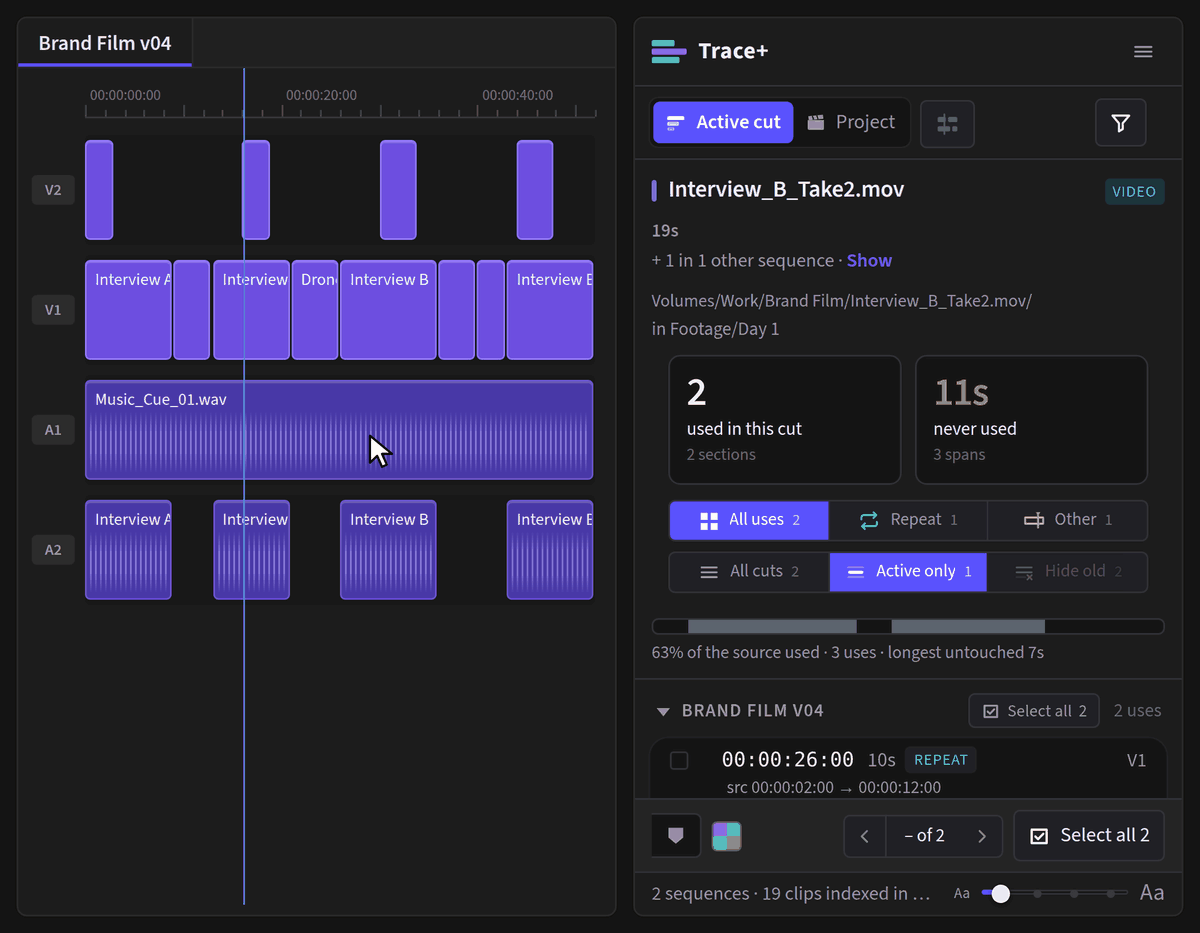The width and height of the screenshot is (1200, 933).
Task: Go to next use with right chevron
Action: point(982,836)
